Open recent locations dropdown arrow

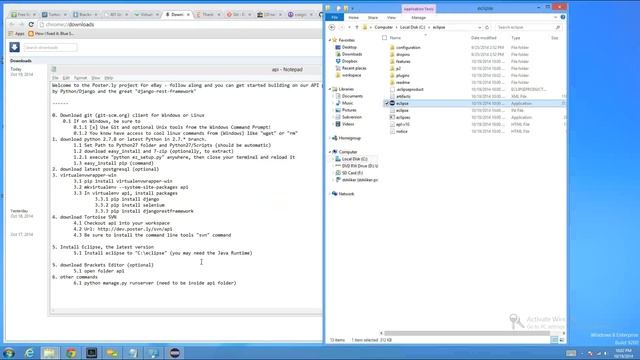tap(349, 27)
